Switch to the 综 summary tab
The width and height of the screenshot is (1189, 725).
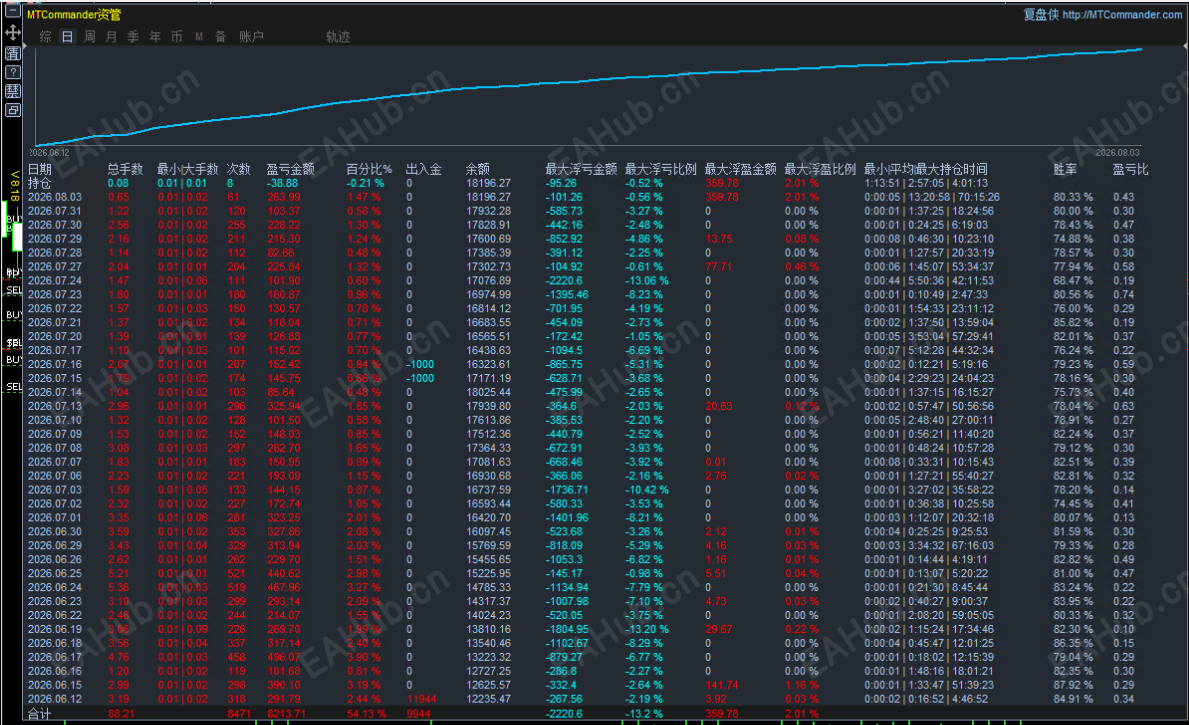pos(45,36)
